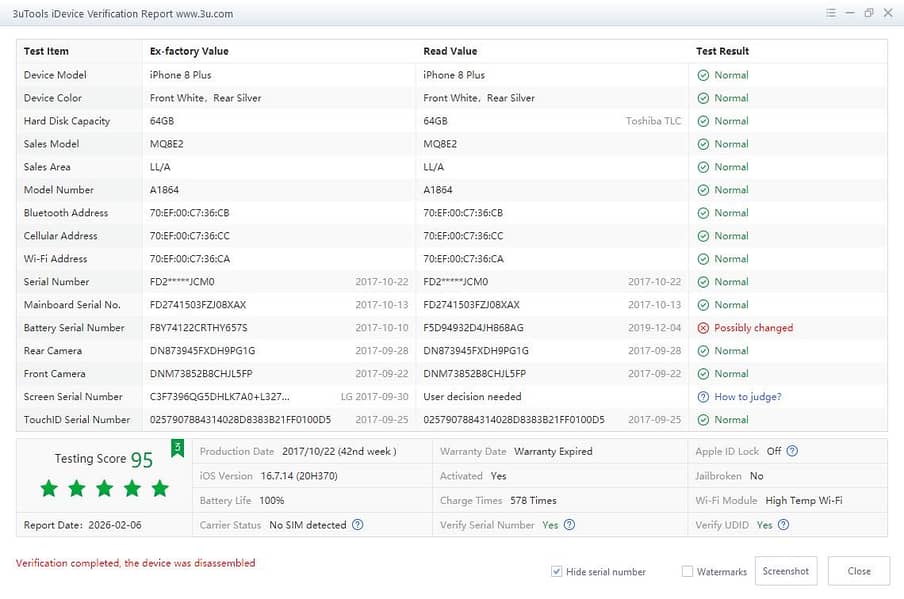Click the Possibly changed result text
The height and width of the screenshot is (599, 904).
[x=754, y=327]
